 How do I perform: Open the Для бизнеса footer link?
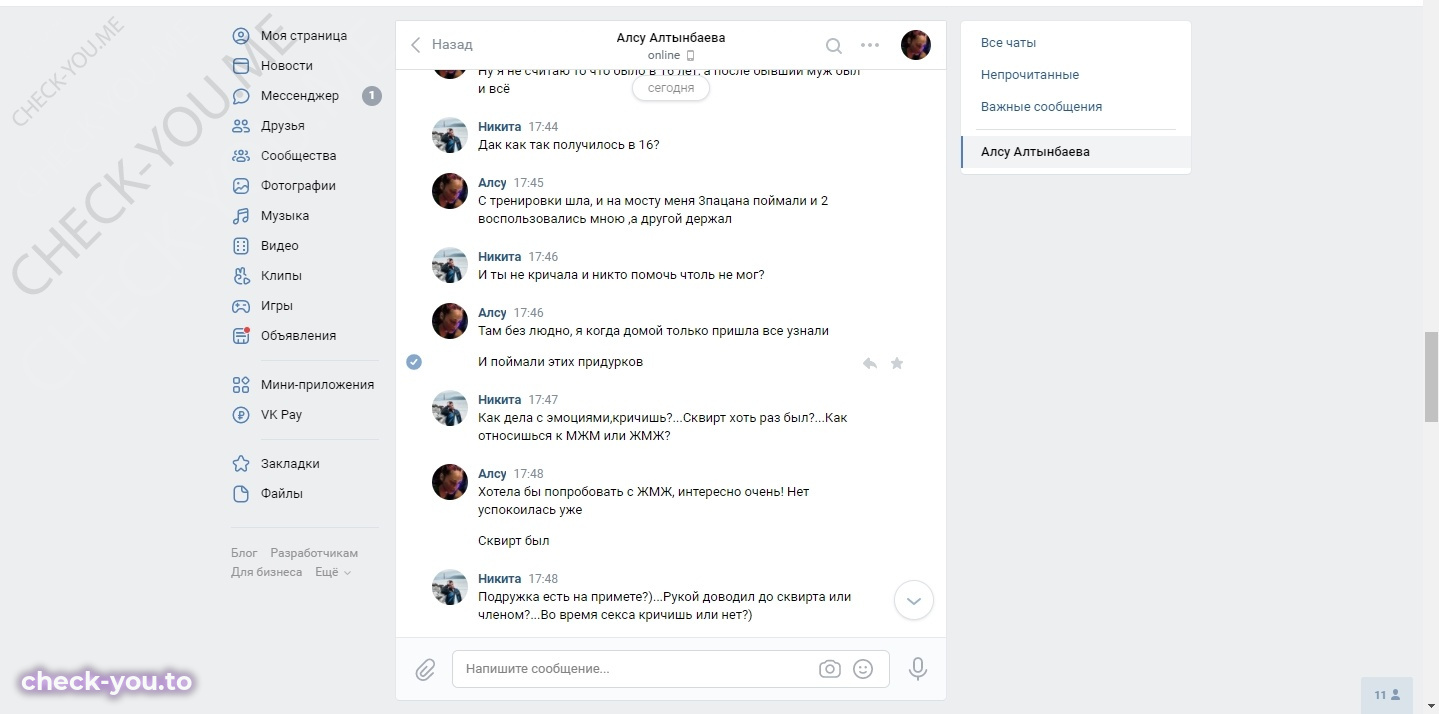(x=266, y=572)
